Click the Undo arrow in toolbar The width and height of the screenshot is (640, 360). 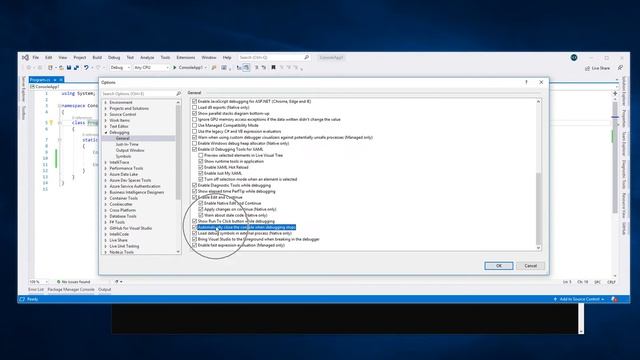86,67
